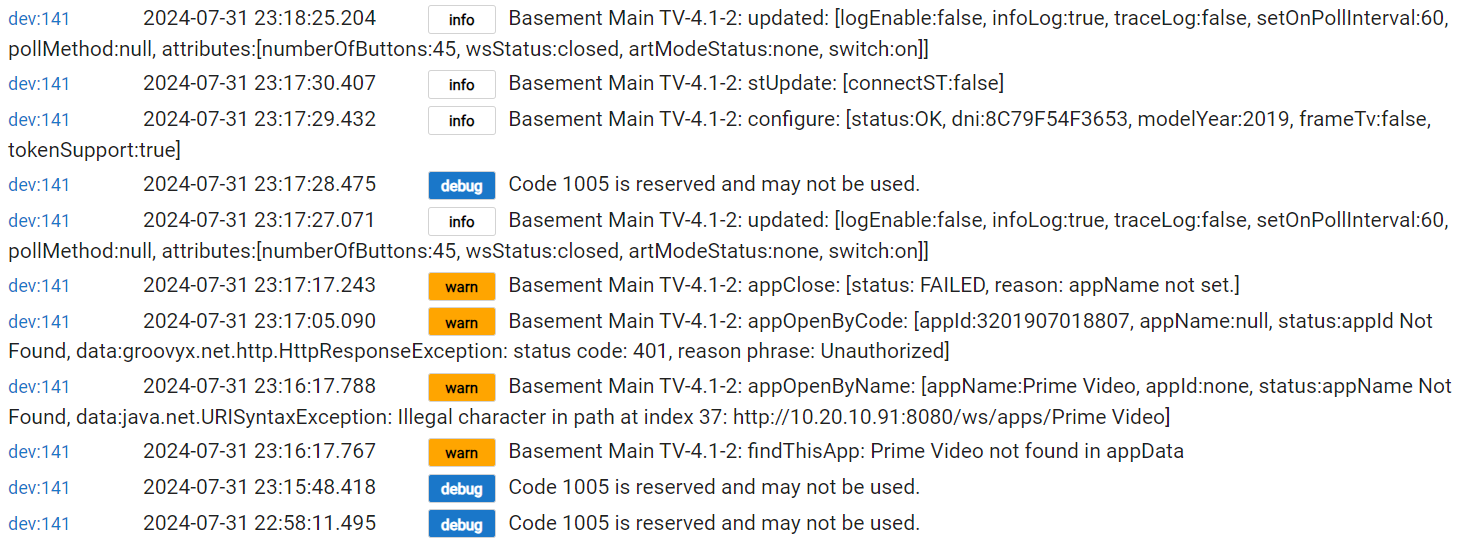
Task: Open dev:141 link at 23:17:29.432 configure entry
Action: point(39,120)
